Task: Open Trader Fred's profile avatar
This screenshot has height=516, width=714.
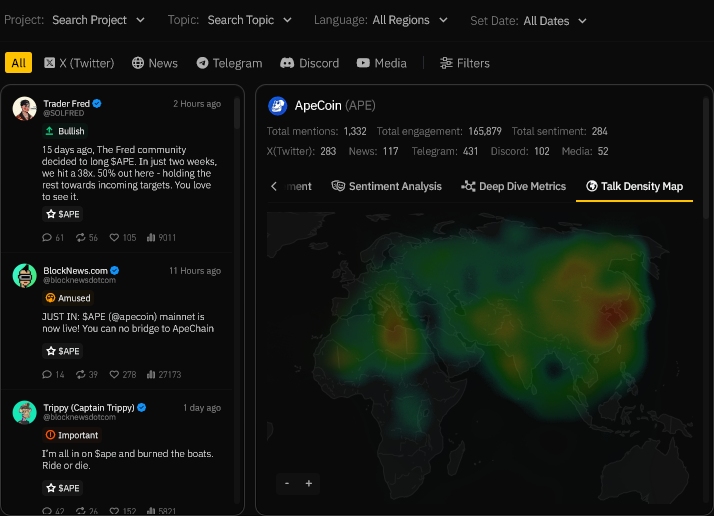Action: [x=24, y=108]
